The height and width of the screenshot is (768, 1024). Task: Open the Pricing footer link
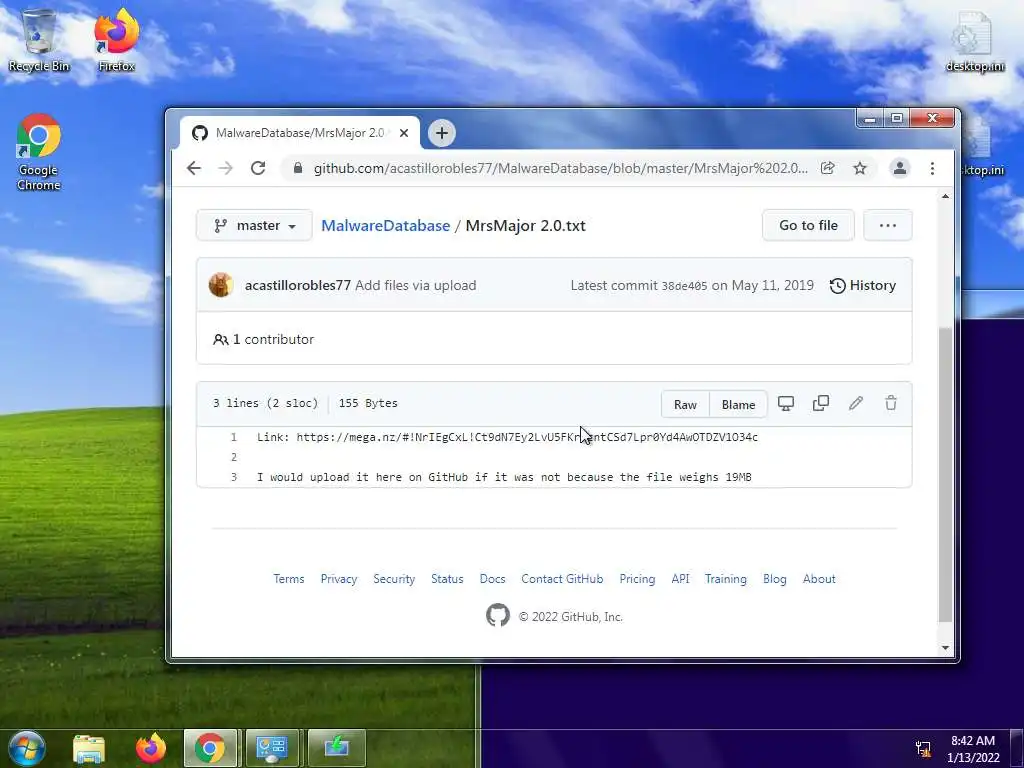point(637,579)
